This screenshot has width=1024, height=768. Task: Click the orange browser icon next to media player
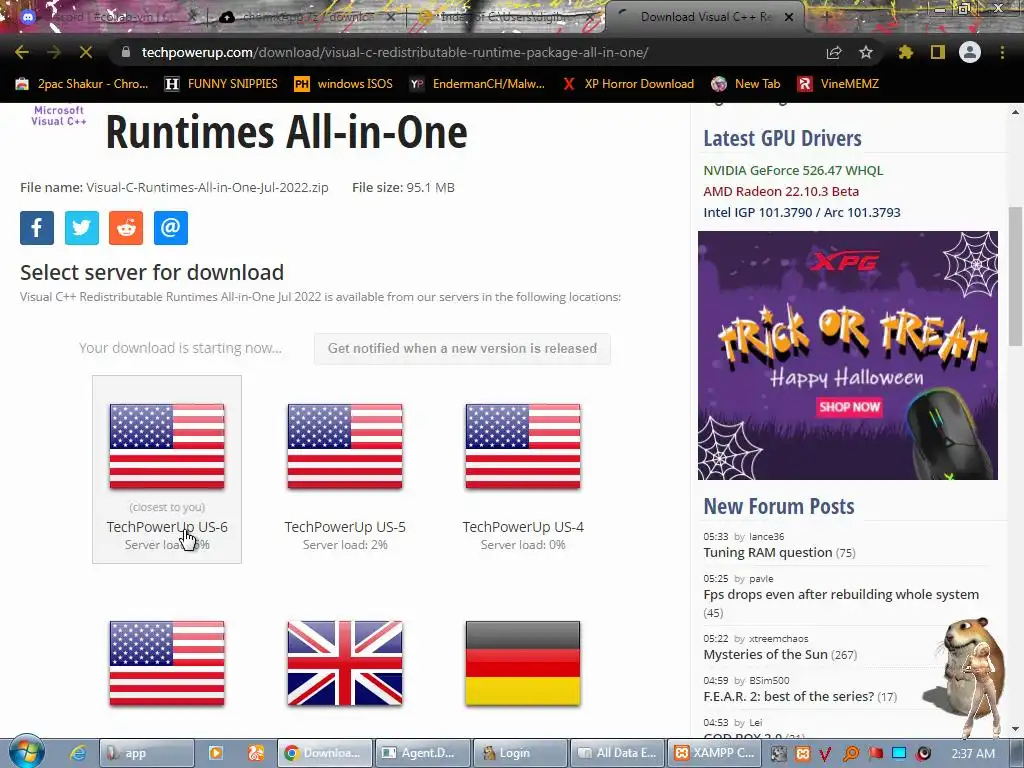[256, 753]
